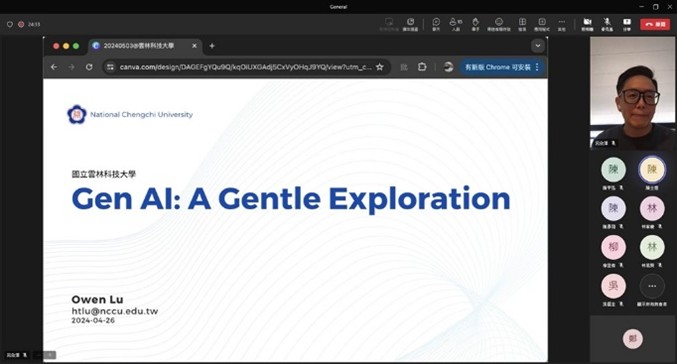Close the 20240503 browser tab

point(194,46)
